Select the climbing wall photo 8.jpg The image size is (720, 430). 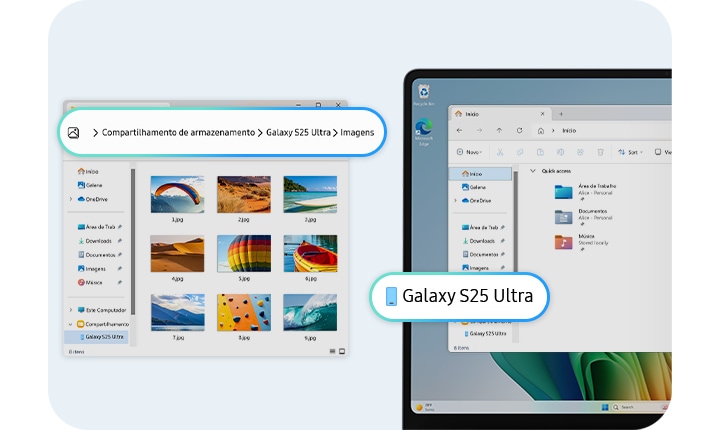coord(244,312)
